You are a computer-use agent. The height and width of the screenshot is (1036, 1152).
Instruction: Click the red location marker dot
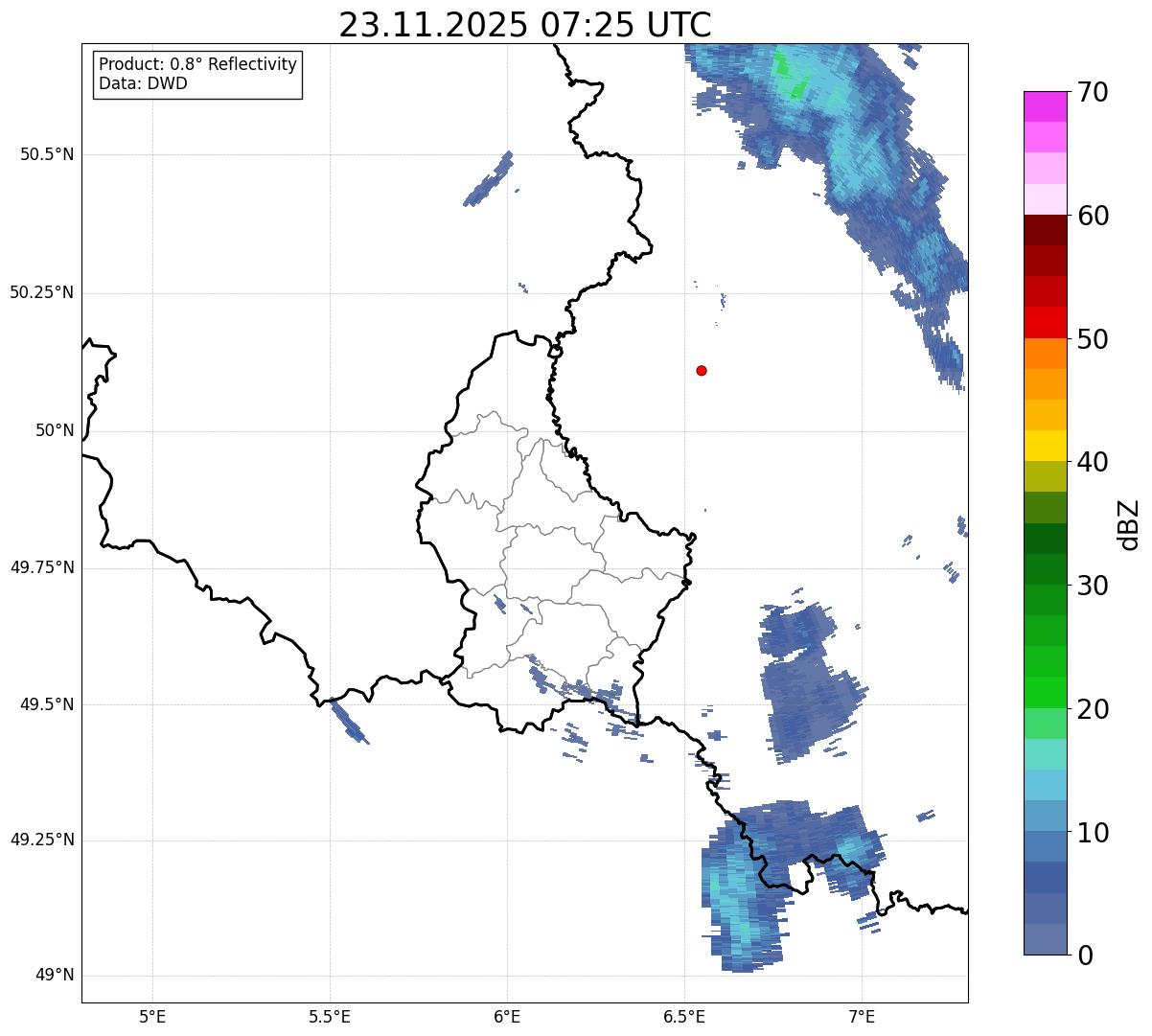point(702,370)
